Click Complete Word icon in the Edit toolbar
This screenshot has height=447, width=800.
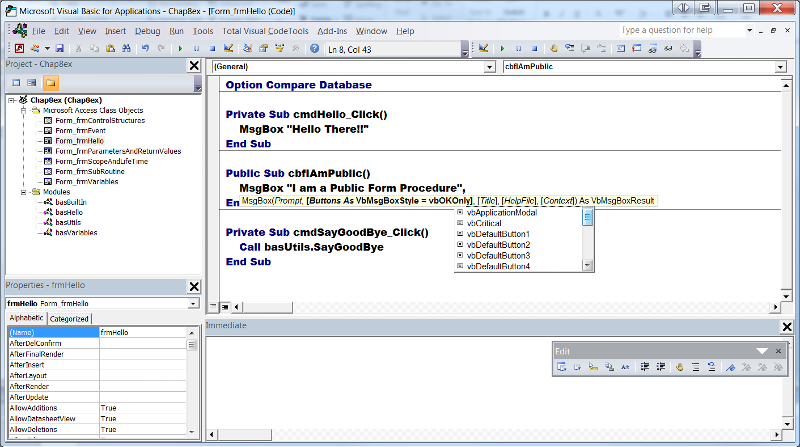[x=625, y=367]
